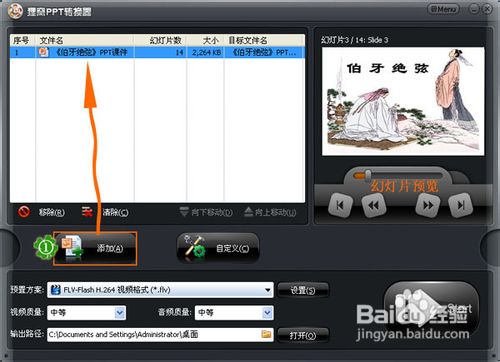The width and height of the screenshot is (500, 362).
Task: Click the Start conversion button
Action: [432, 309]
